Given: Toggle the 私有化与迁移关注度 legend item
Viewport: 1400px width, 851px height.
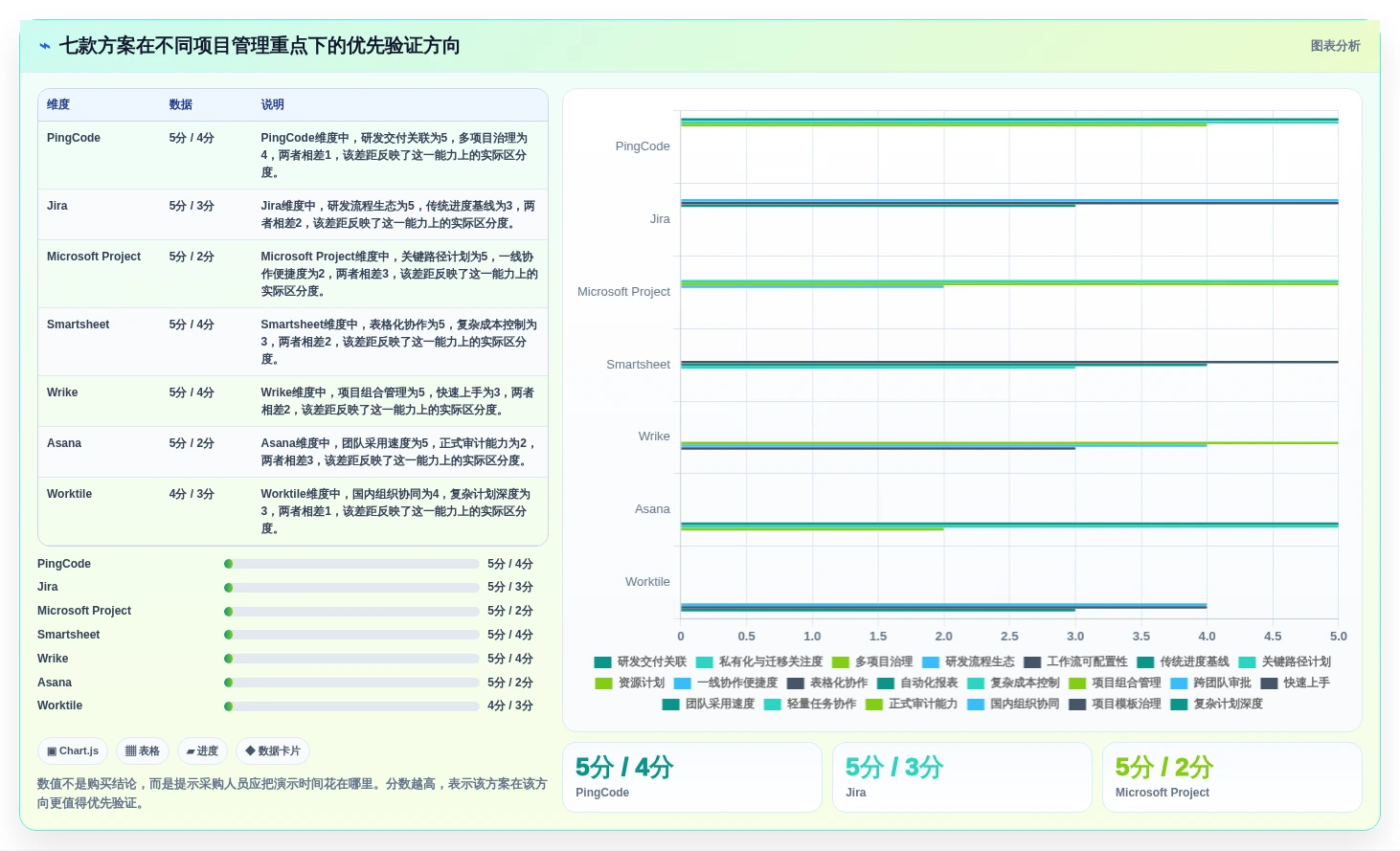Looking at the screenshot, I should (759, 661).
